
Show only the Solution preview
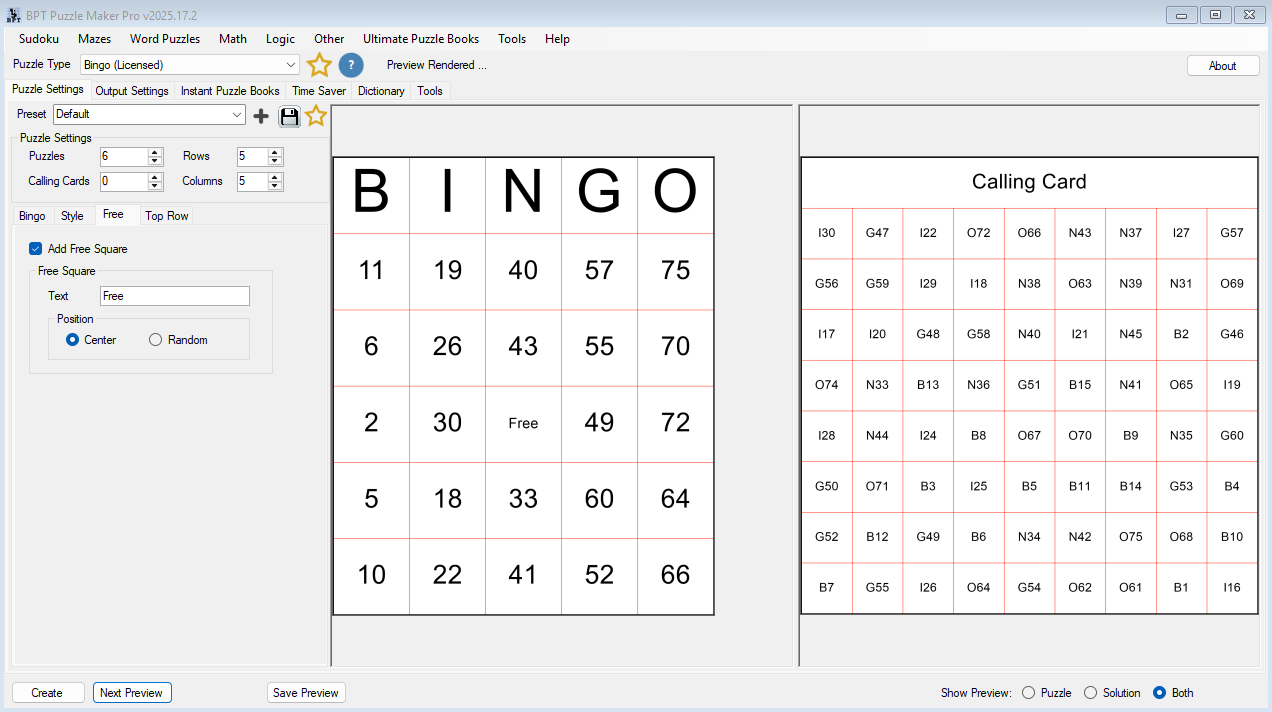coord(1090,692)
